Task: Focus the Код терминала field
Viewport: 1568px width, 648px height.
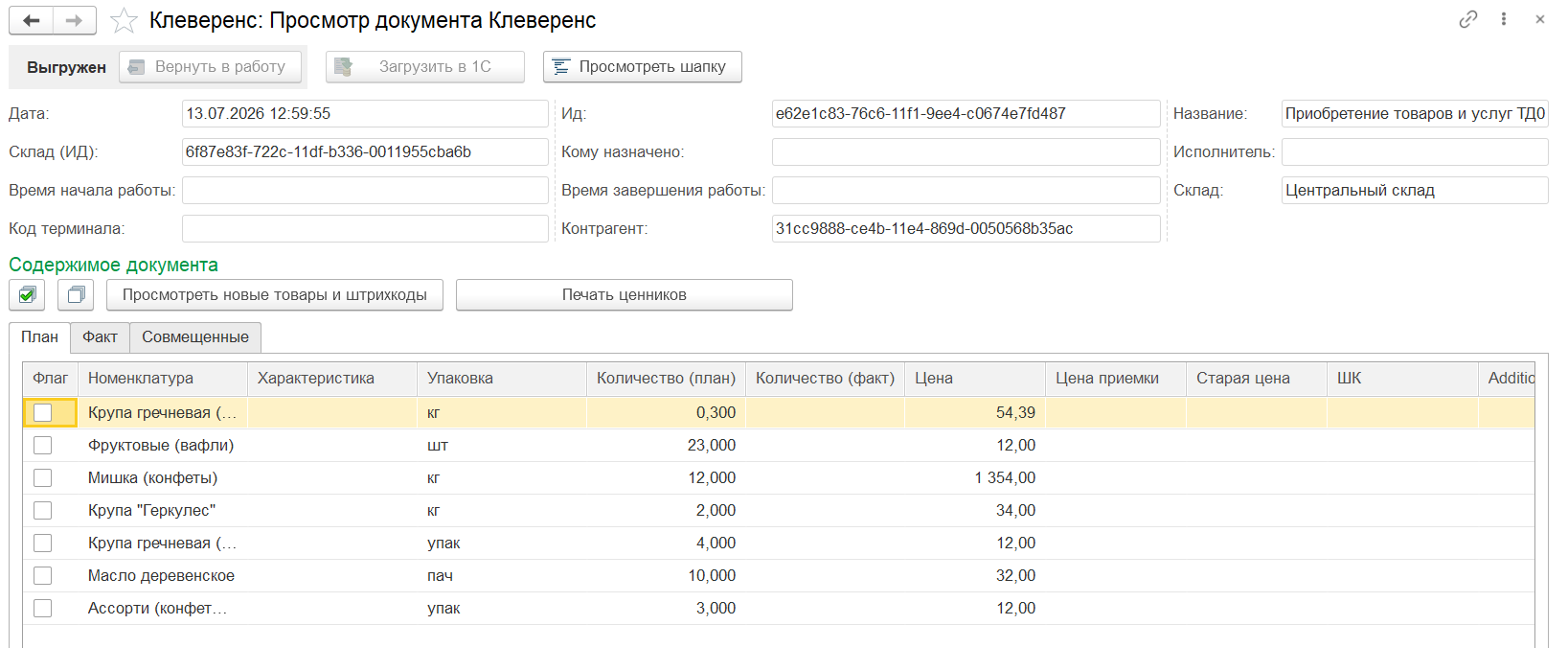Action: [x=365, y=229]
